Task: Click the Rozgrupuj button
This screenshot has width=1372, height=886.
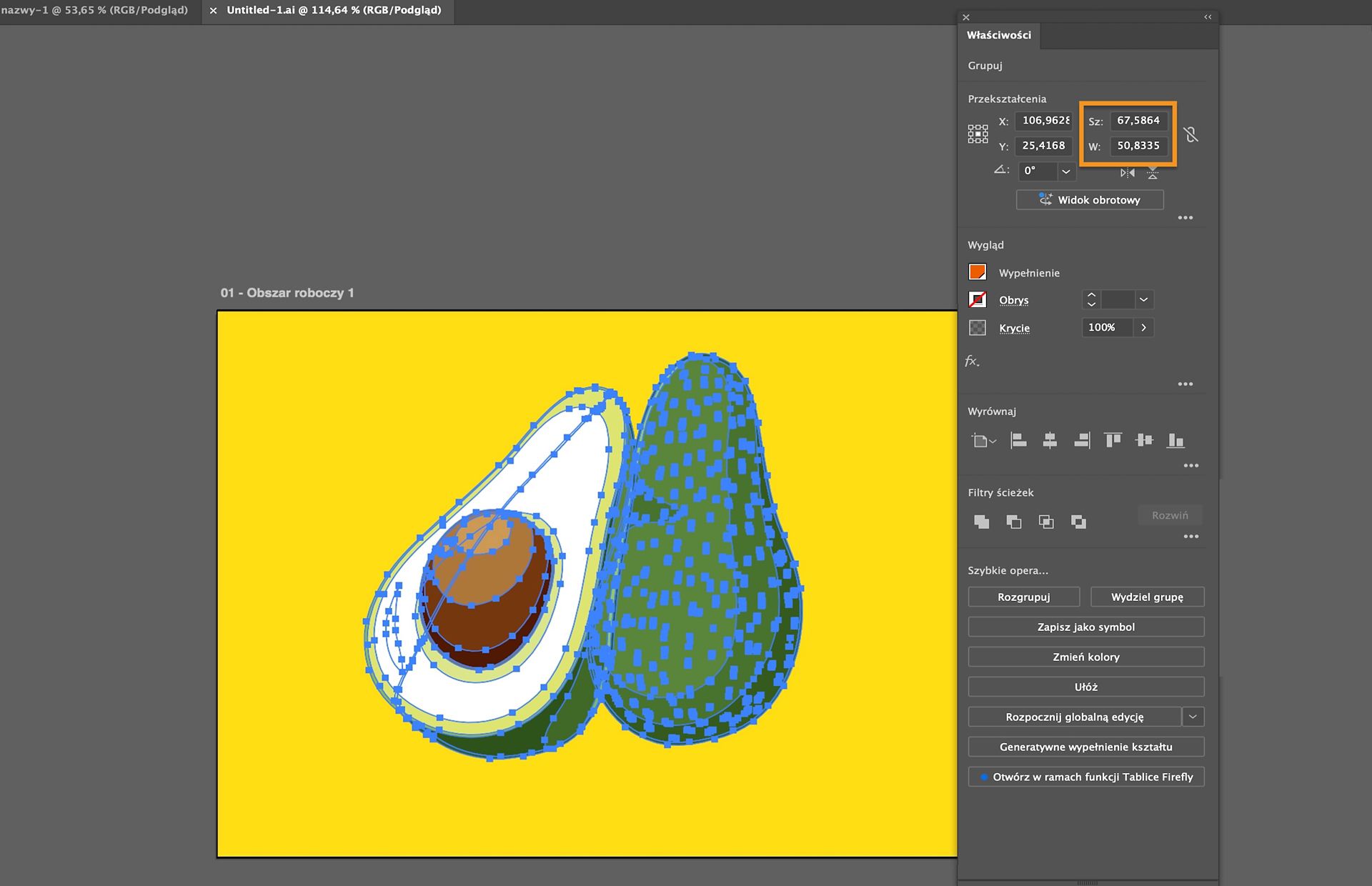Action: point(1024,597)
